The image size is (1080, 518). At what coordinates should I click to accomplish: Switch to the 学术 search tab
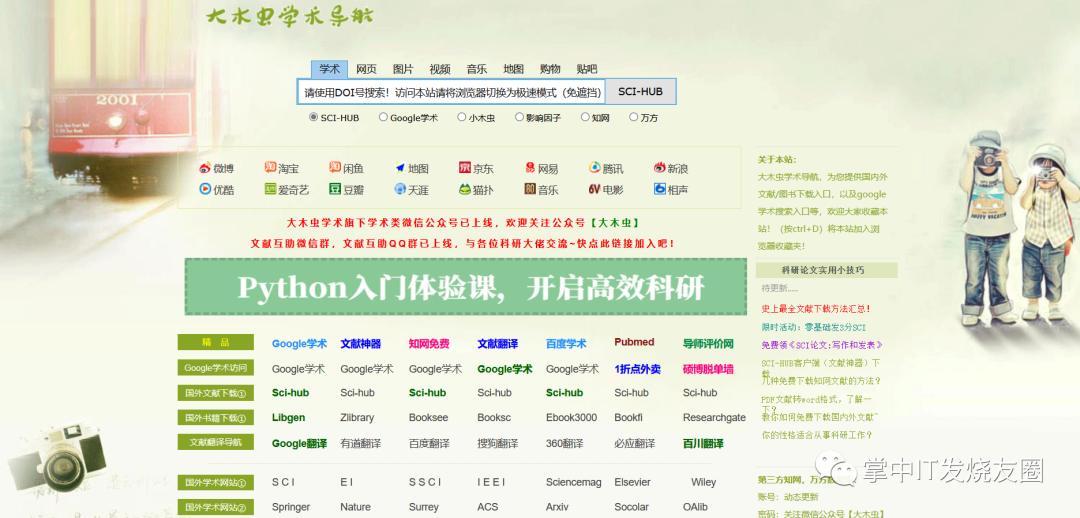pyautogui.click(x=330, y=69)
